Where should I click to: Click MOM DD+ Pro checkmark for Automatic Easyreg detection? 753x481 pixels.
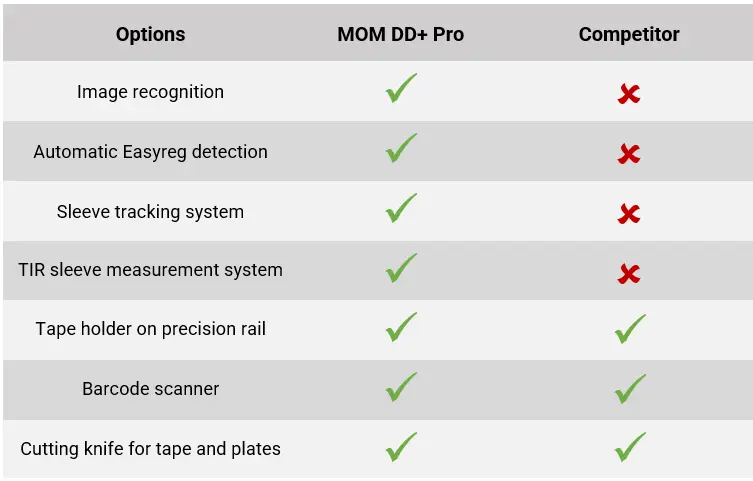(x=401, y=150)
